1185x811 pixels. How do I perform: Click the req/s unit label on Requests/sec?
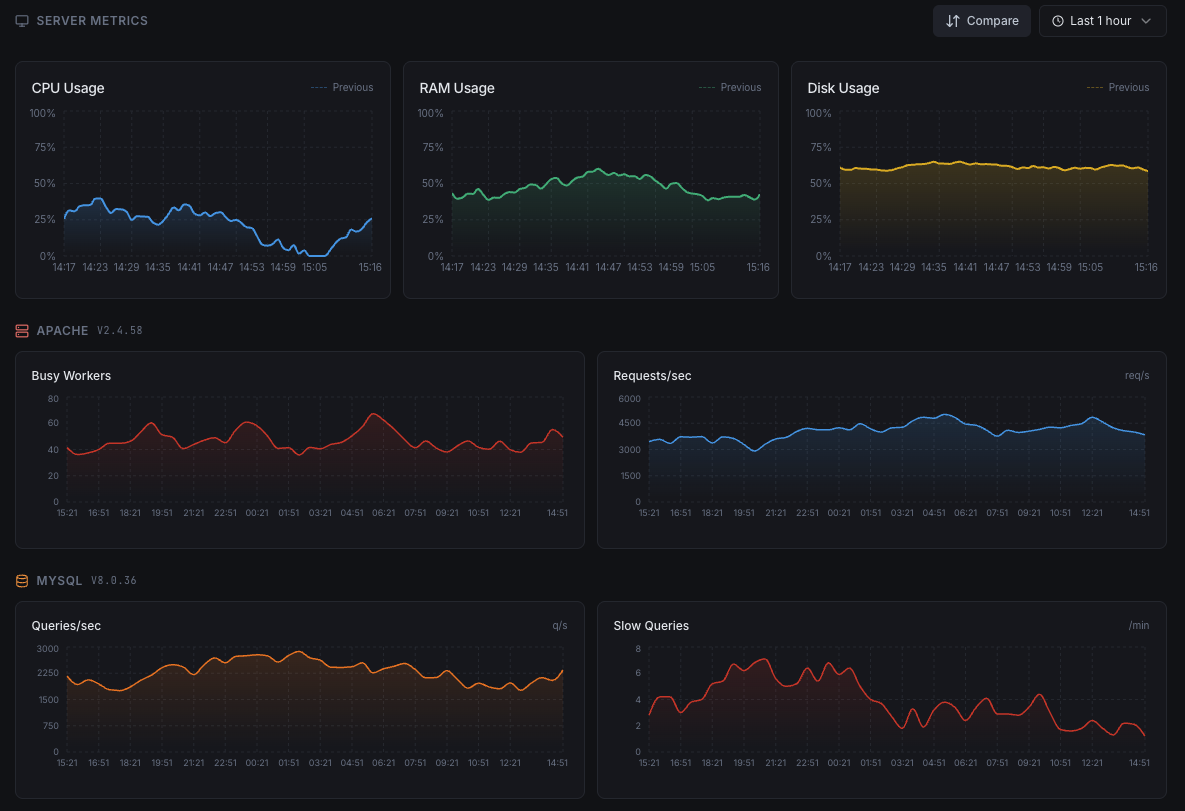tap(1136, 375)
